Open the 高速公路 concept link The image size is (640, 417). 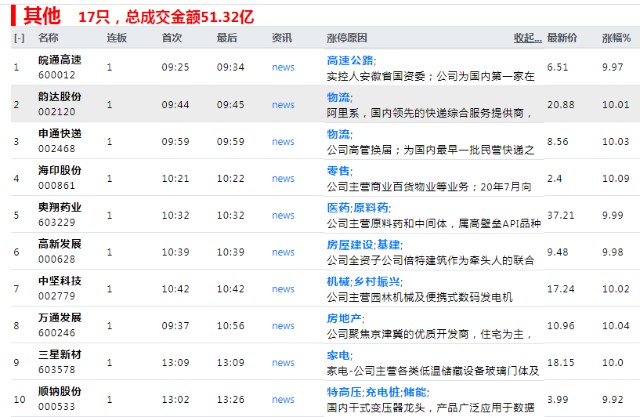coord(350,60)
